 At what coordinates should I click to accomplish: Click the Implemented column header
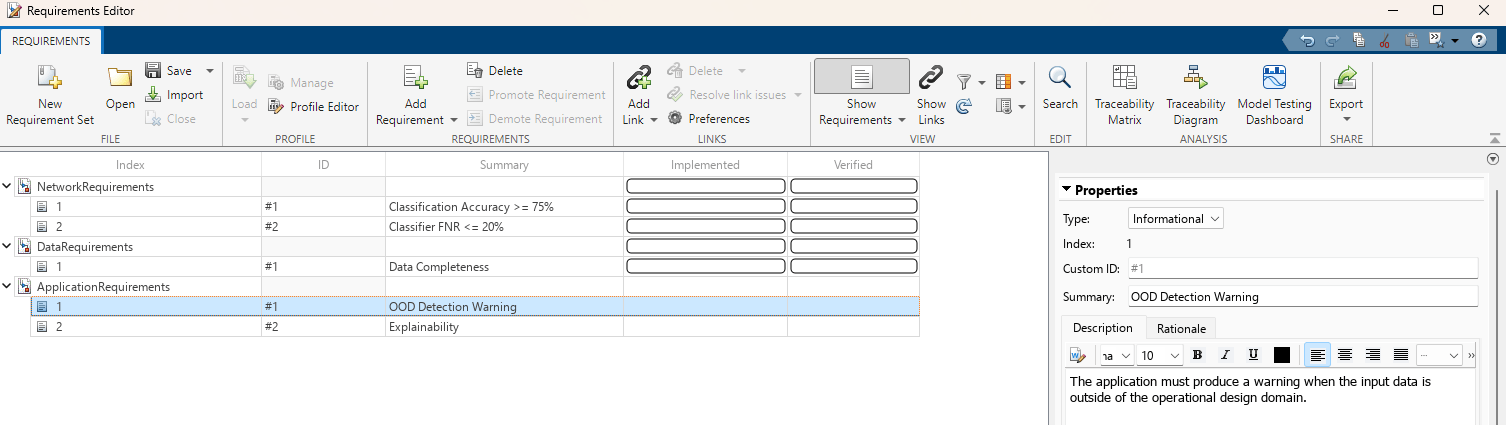pyautogui.click(x=705, y=165)
